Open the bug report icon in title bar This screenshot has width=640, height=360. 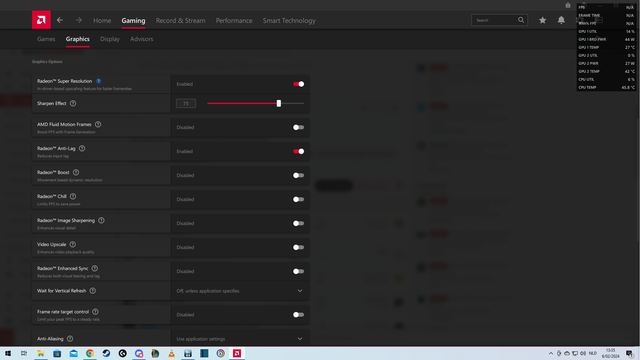click(x=568, y=5)
